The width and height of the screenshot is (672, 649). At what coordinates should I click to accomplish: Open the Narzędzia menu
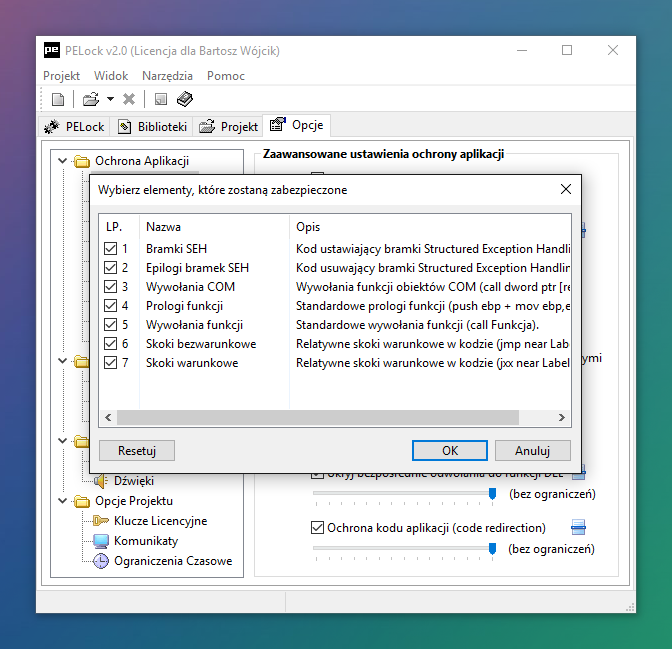(x=167, y=76)
